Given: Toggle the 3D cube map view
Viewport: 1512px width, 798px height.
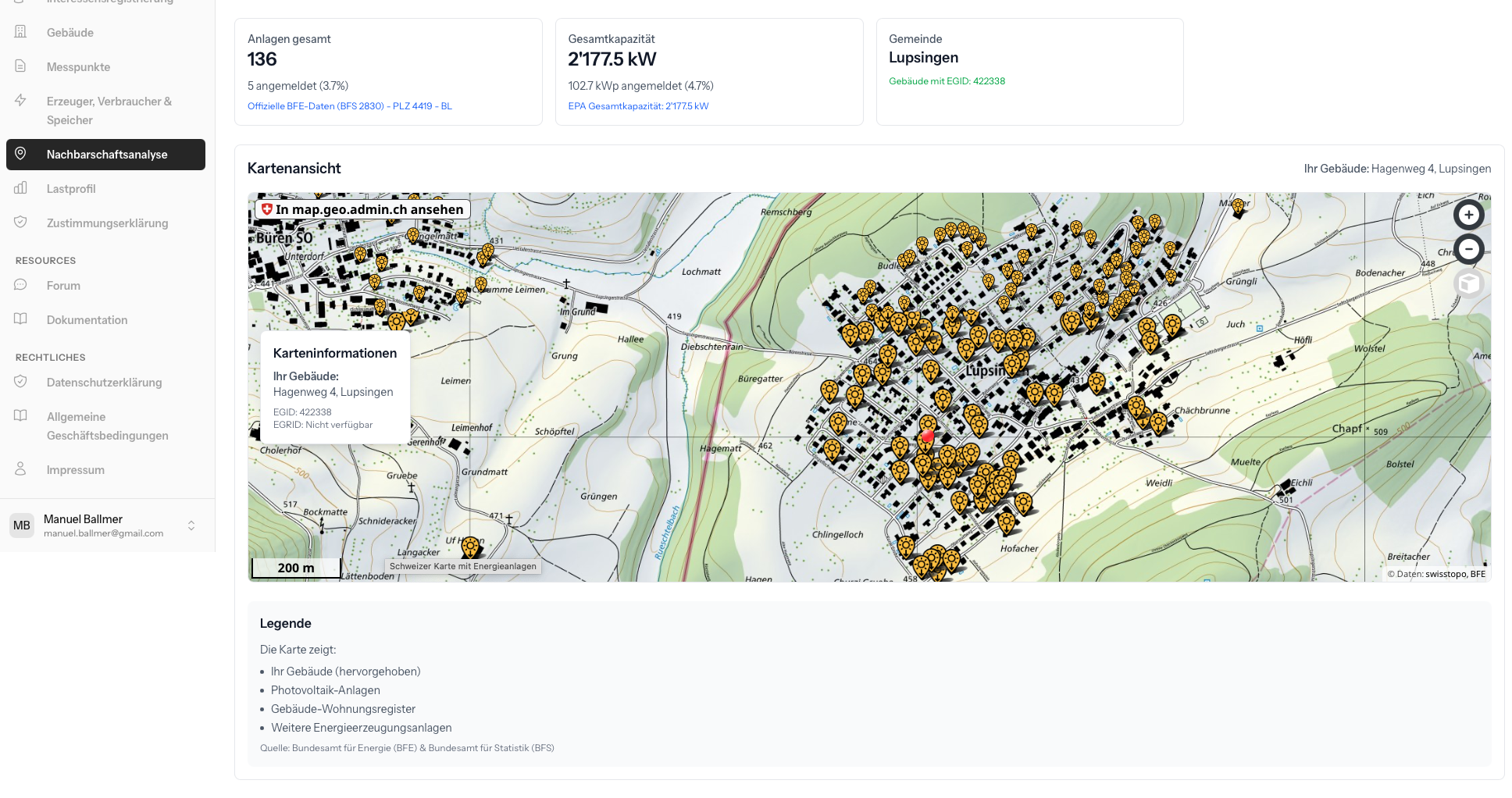Looking at the screenshot, I should click(x=1468, y=283).
